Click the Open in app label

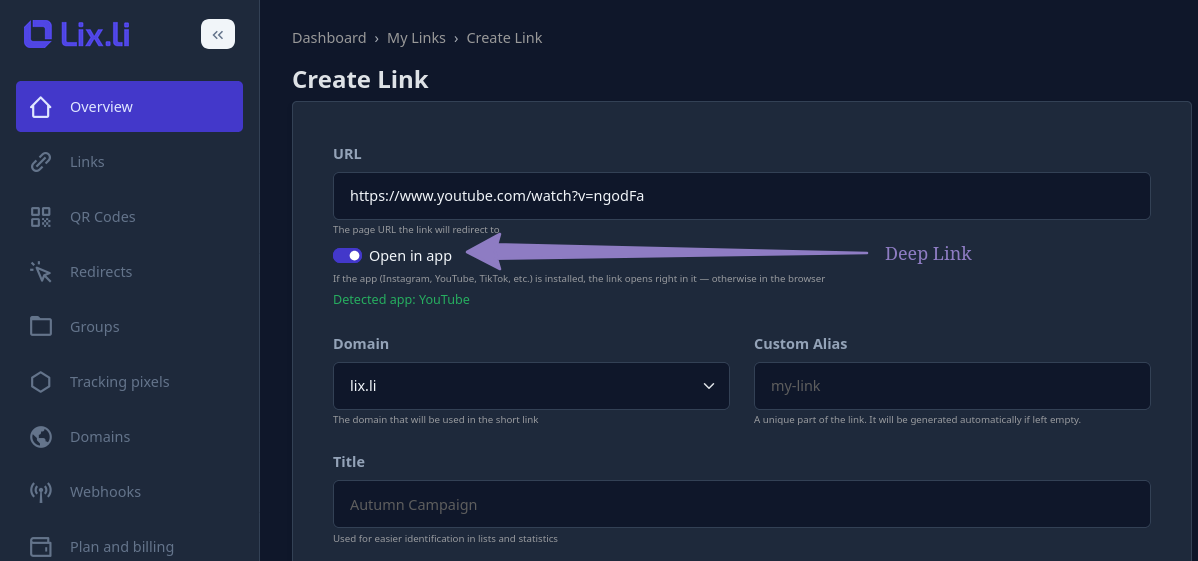pos(410,256)
